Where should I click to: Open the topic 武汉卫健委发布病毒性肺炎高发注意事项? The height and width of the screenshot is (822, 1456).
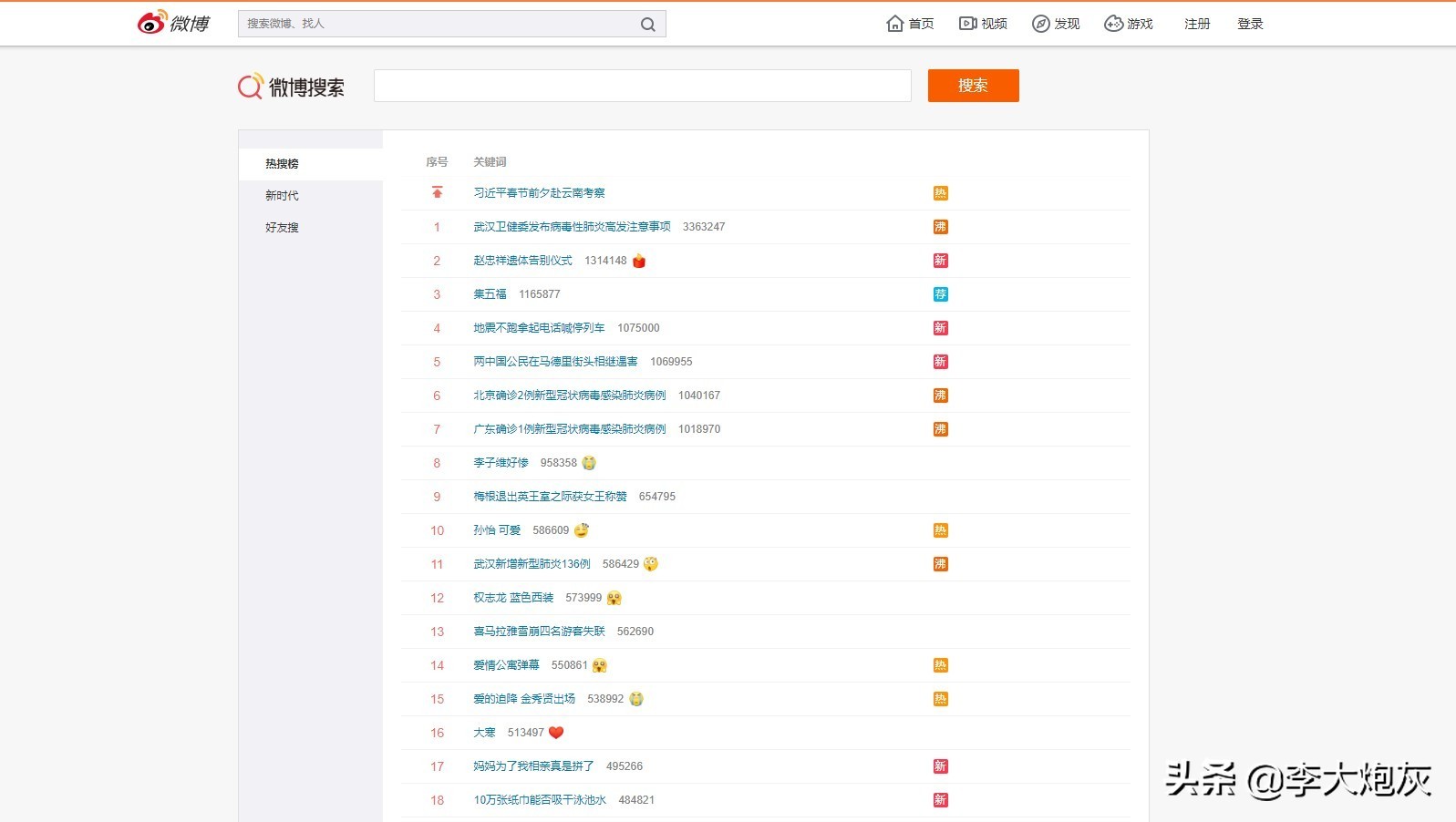coord(572,227)
